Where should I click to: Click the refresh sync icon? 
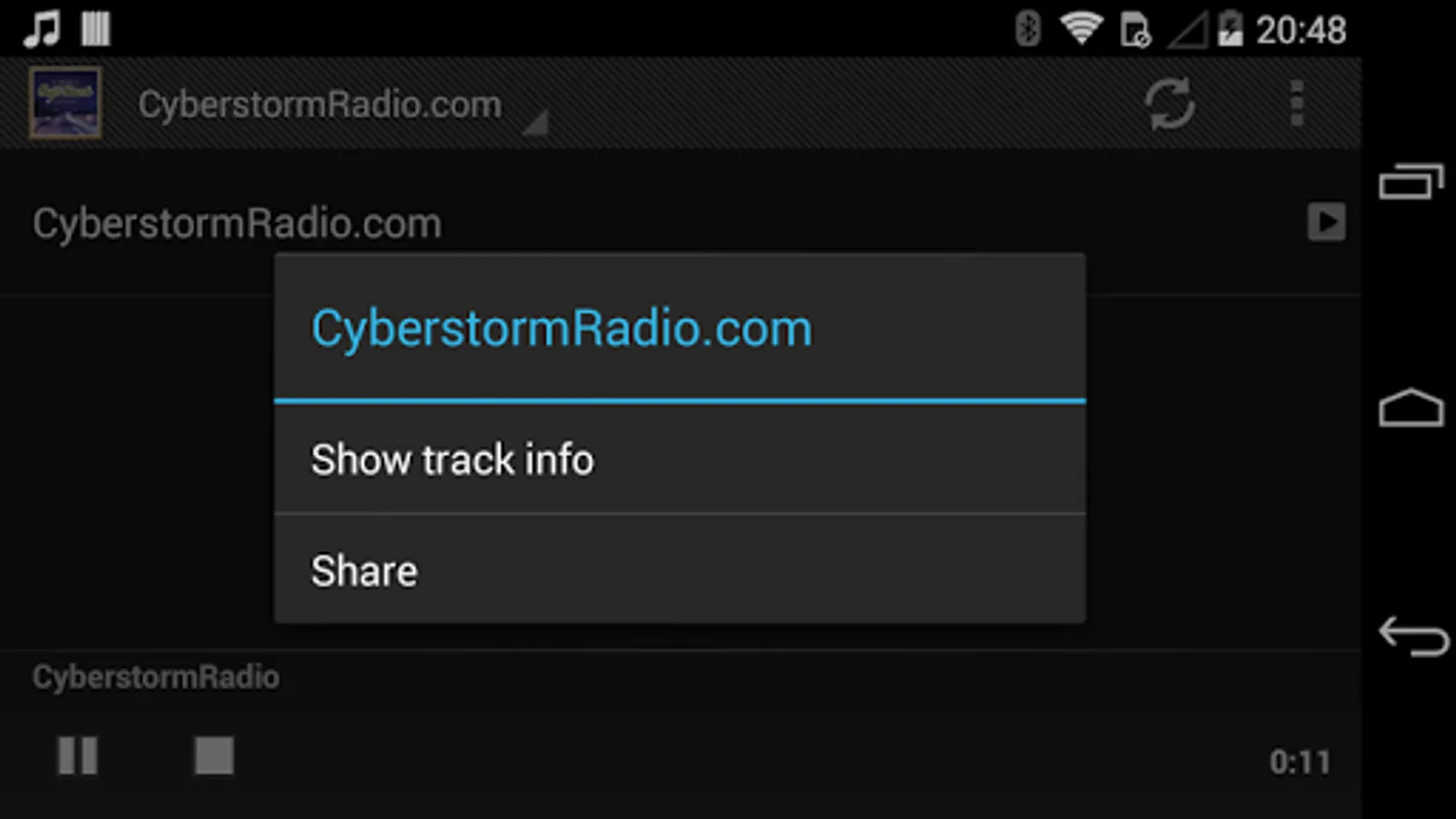[x=1169, y=104]
